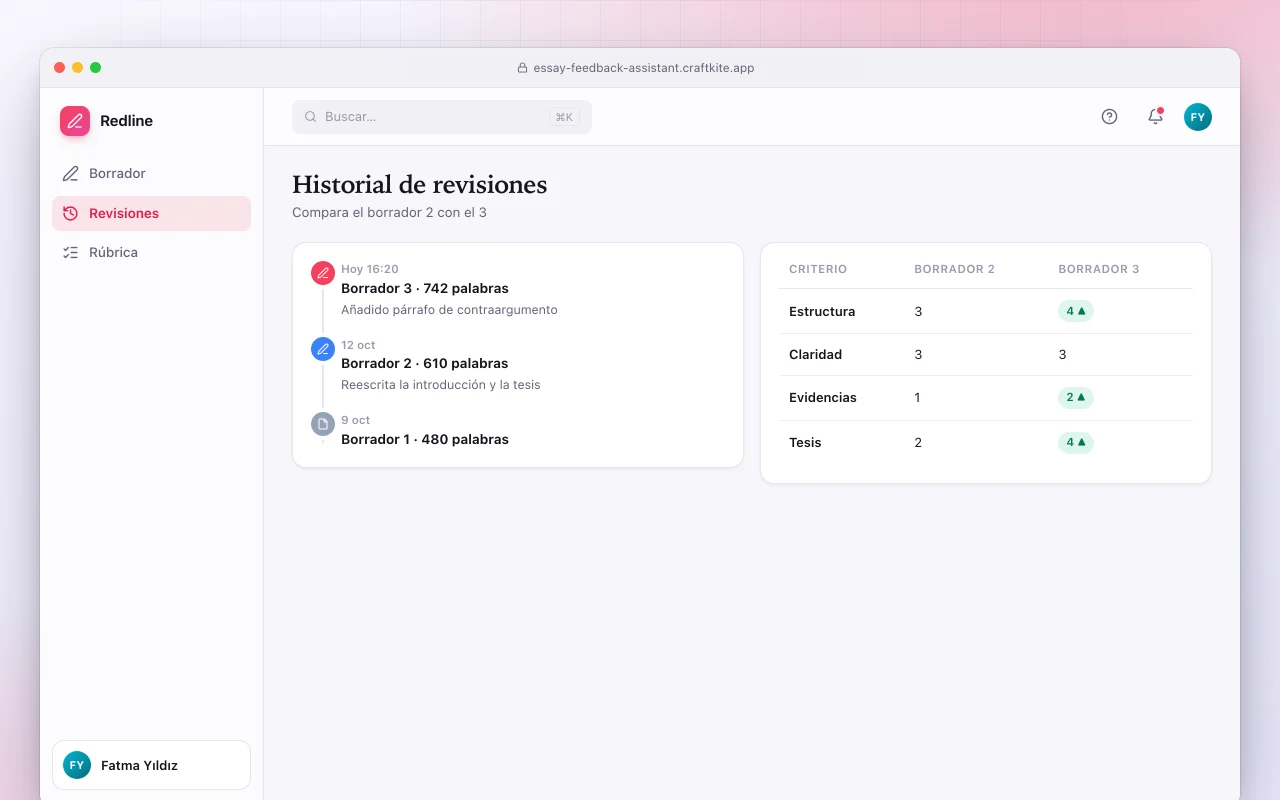
Task: Click the red Borrador 3 timeline marker
Action: click(323, 273)
